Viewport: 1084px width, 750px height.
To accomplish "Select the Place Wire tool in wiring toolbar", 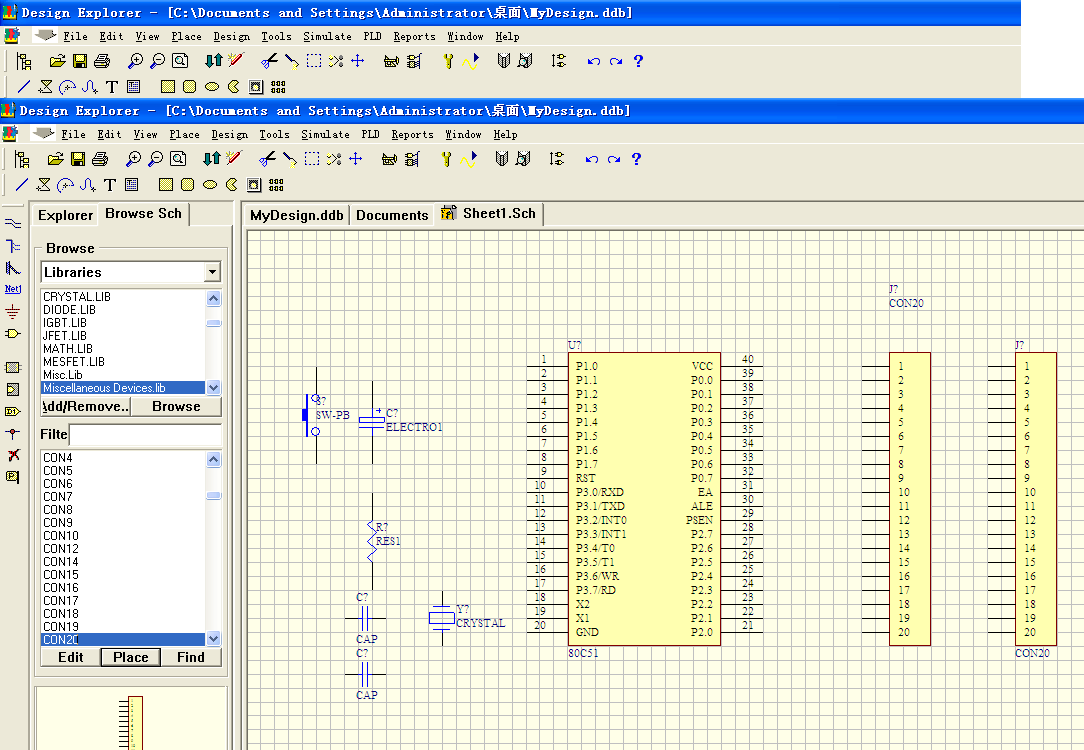I will point(13,223).
